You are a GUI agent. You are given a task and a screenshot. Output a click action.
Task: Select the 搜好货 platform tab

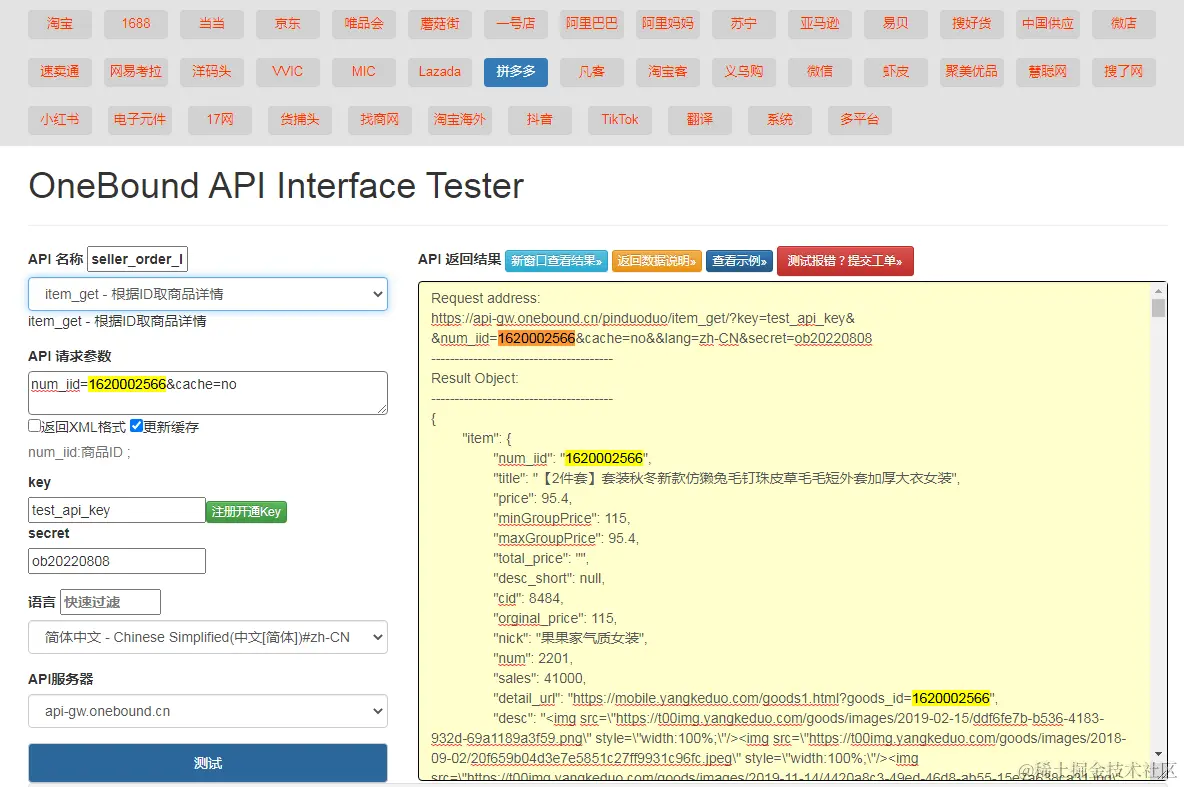tap(972, 24)
